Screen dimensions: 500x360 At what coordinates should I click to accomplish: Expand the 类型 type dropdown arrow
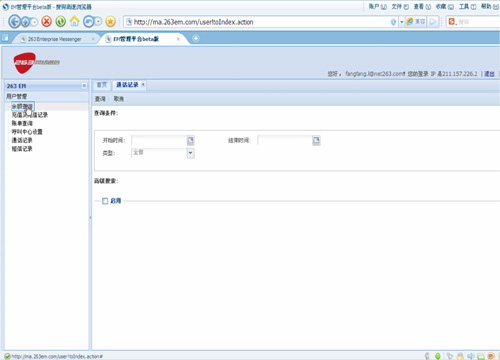[x=190, y=153]
